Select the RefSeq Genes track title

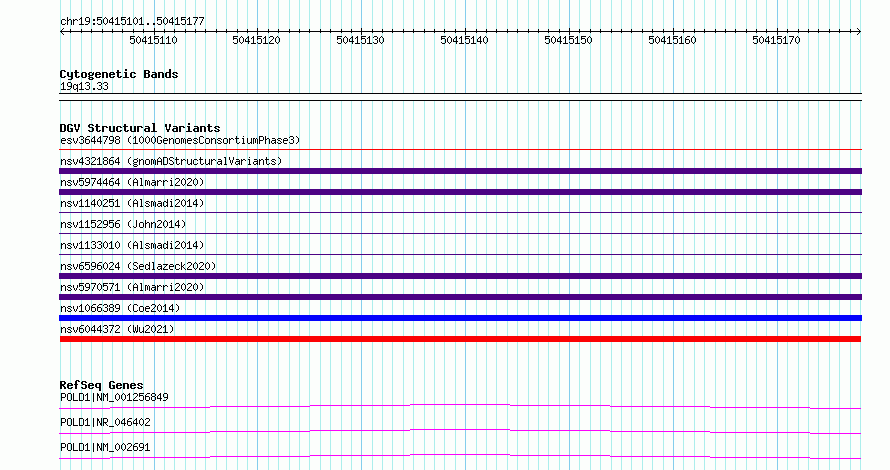(101, 385)
